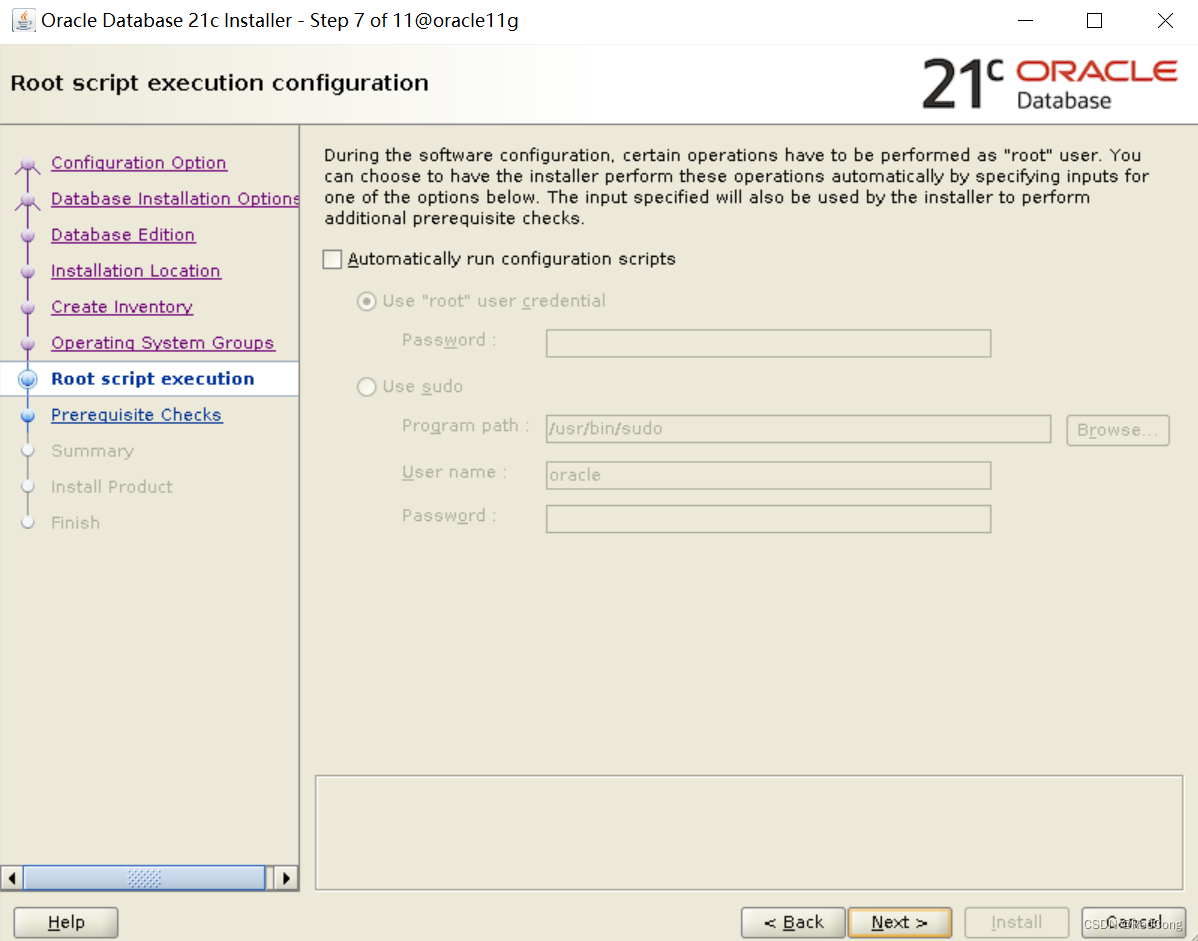Image resolution: width=1198 pixels, height=941 pixels.
Task: Enable Automatically run configuration scripts checkbox
Action: pos(332,260)
